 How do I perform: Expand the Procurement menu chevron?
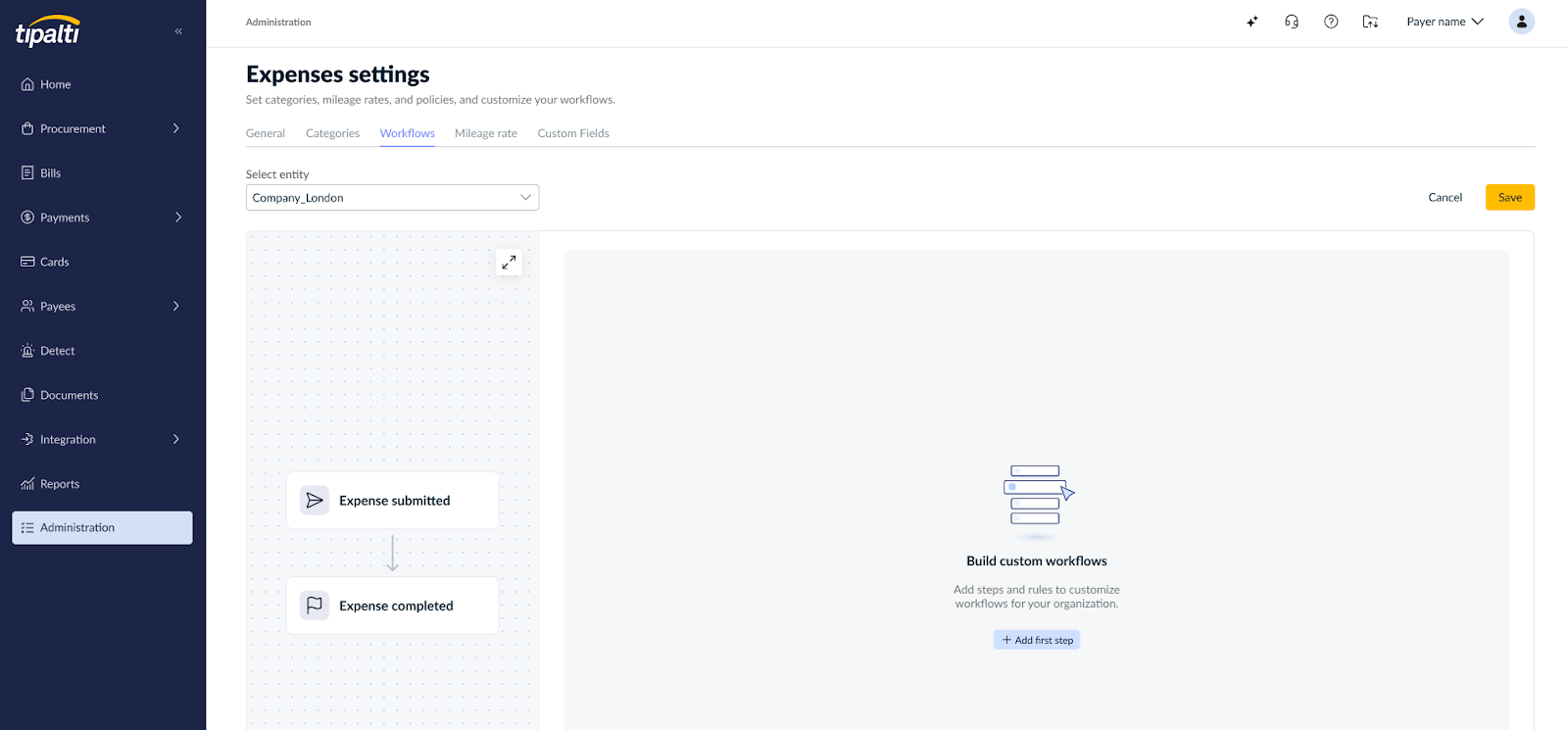(176, 128)
